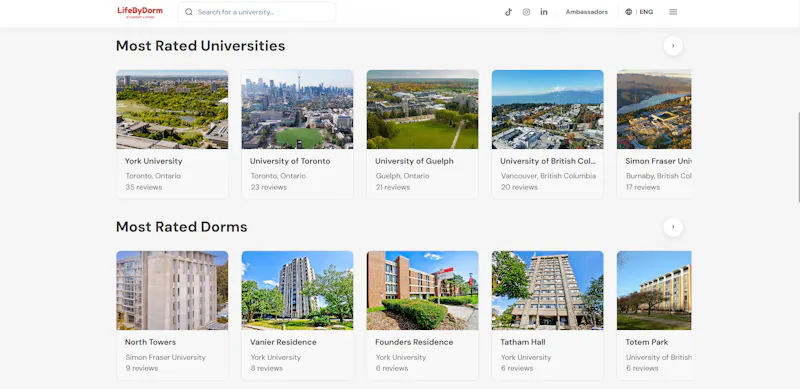Click the Most Rated Universities heading
Screen dimensions: 800x389
201,46
